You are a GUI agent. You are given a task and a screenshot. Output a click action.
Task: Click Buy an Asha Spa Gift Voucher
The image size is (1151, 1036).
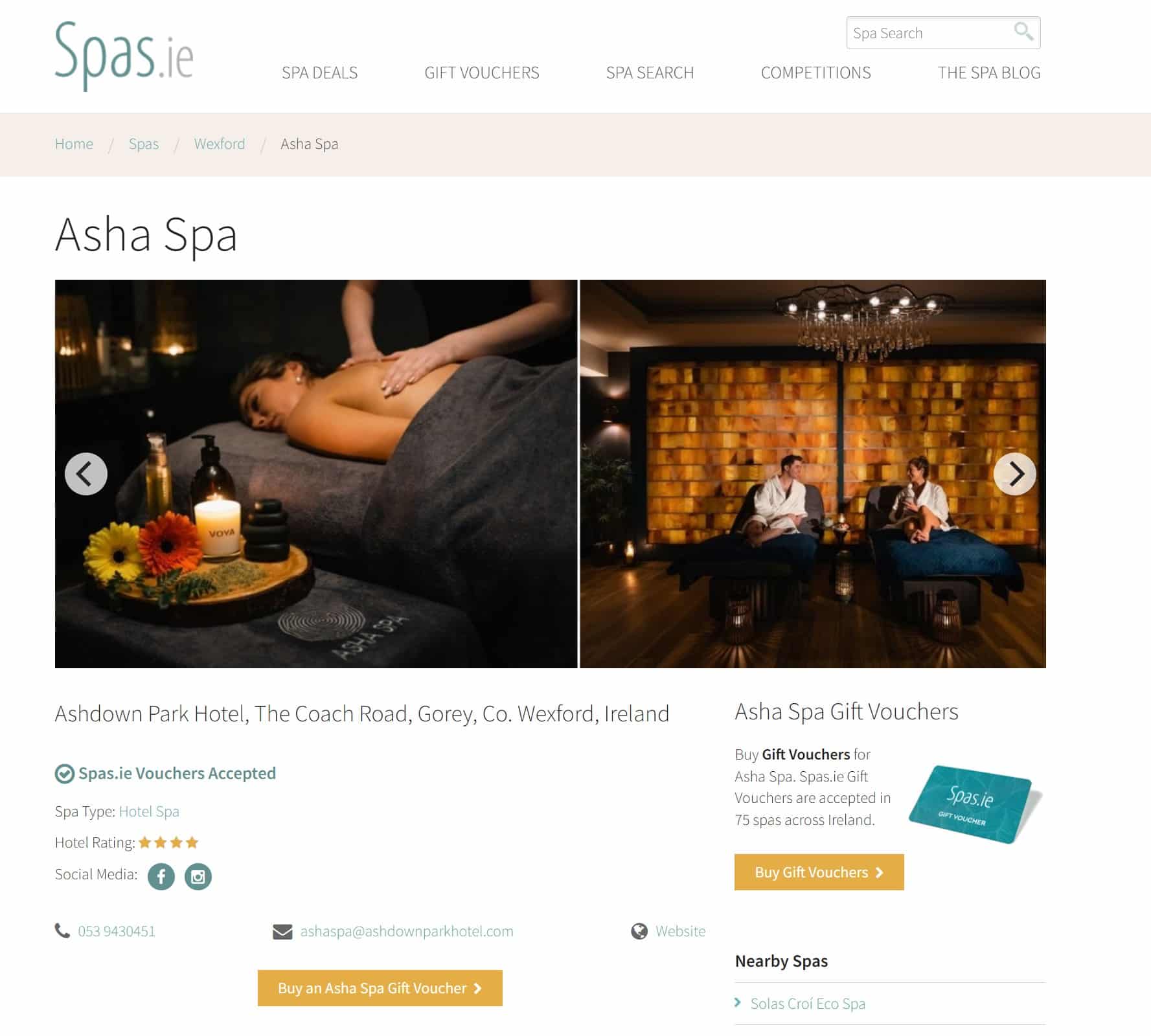click(x=380, y=988)
